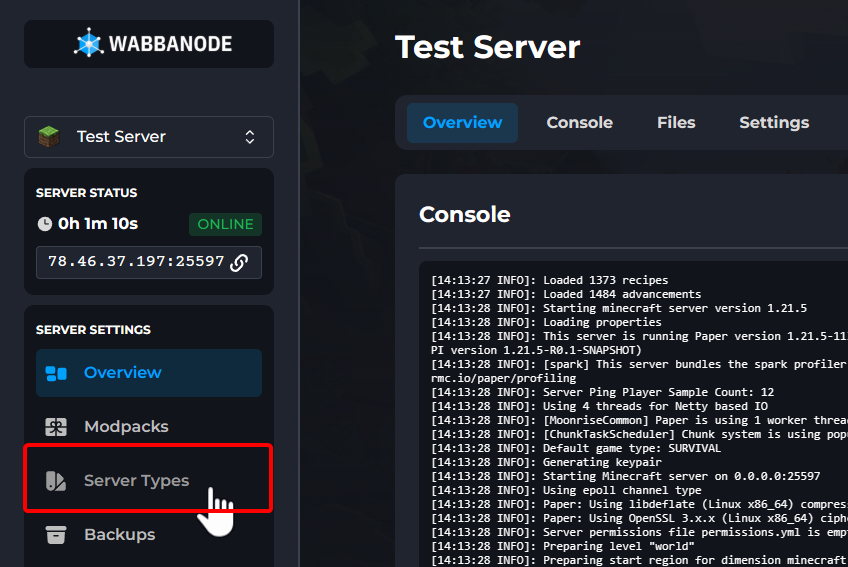Click the server address field 78.46.37.197:25597
The image size is (848, 567).
(149, 262)
